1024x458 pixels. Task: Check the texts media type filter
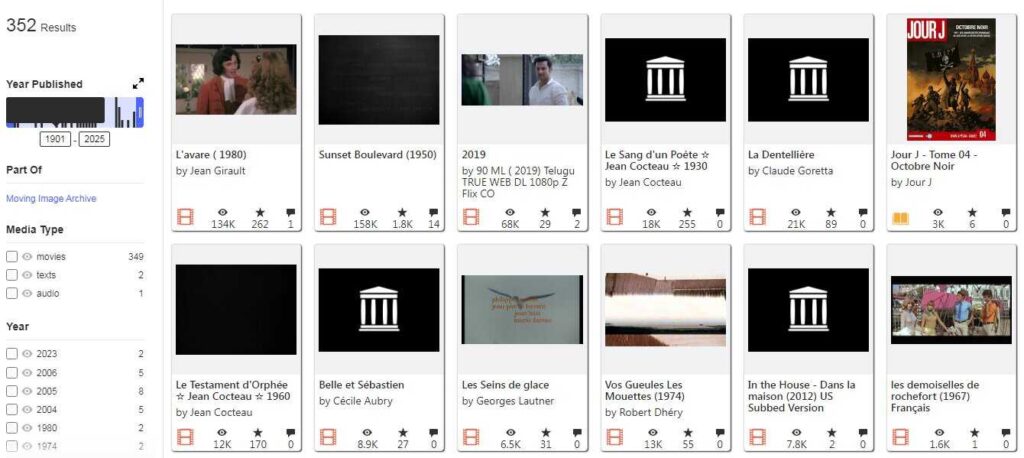[12, 275]
